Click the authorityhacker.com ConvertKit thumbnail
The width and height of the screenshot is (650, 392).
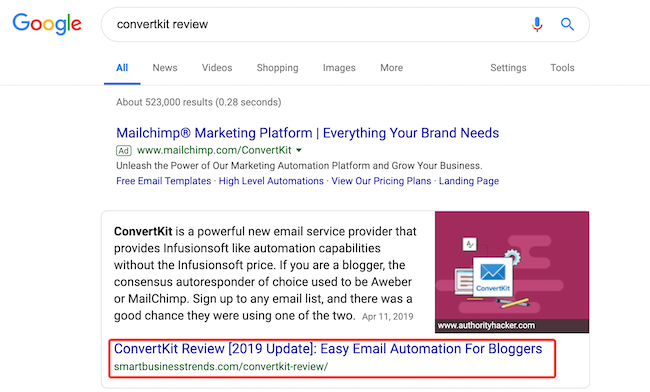(x=512, y=272)
